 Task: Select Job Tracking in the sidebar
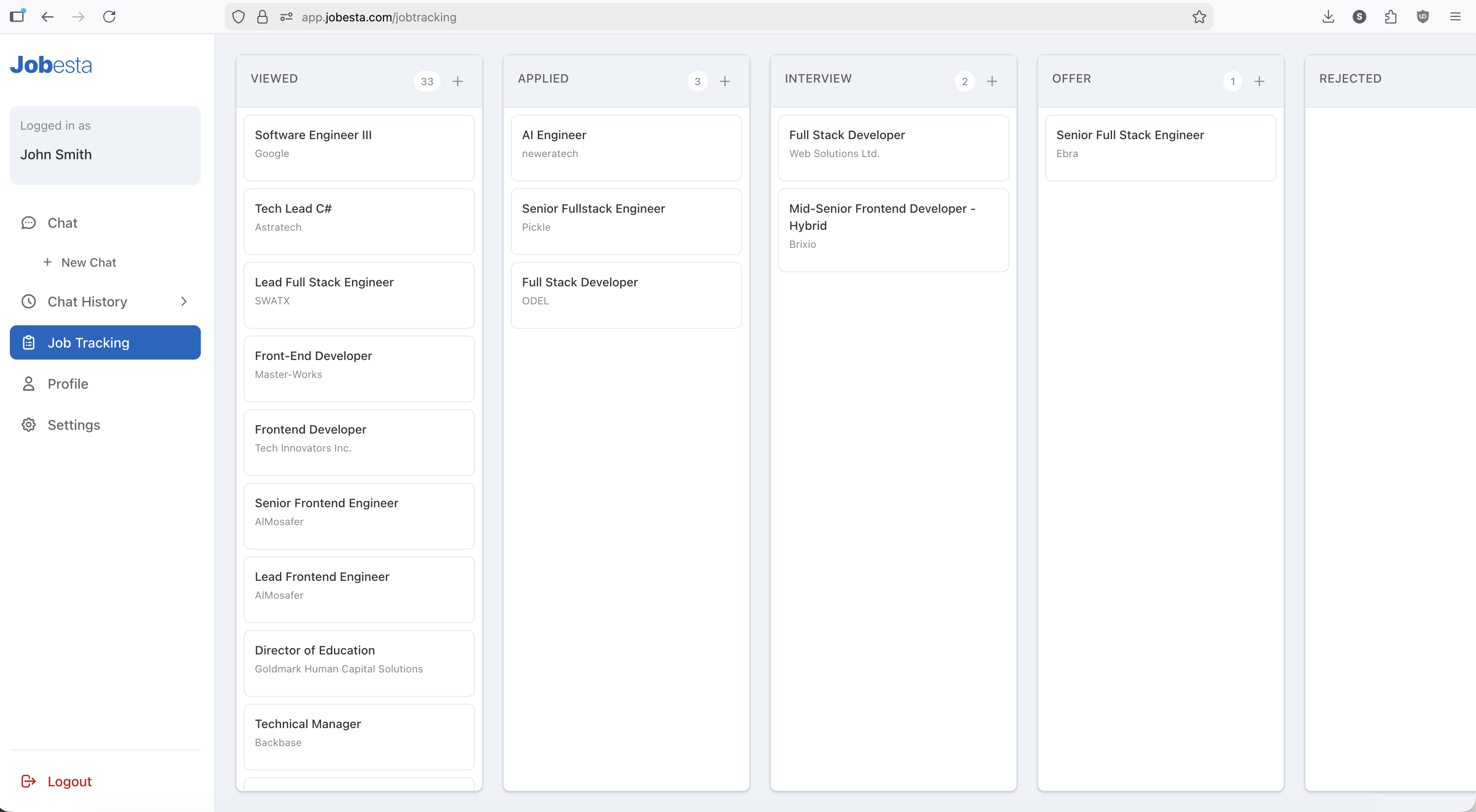tap(88, 342)
